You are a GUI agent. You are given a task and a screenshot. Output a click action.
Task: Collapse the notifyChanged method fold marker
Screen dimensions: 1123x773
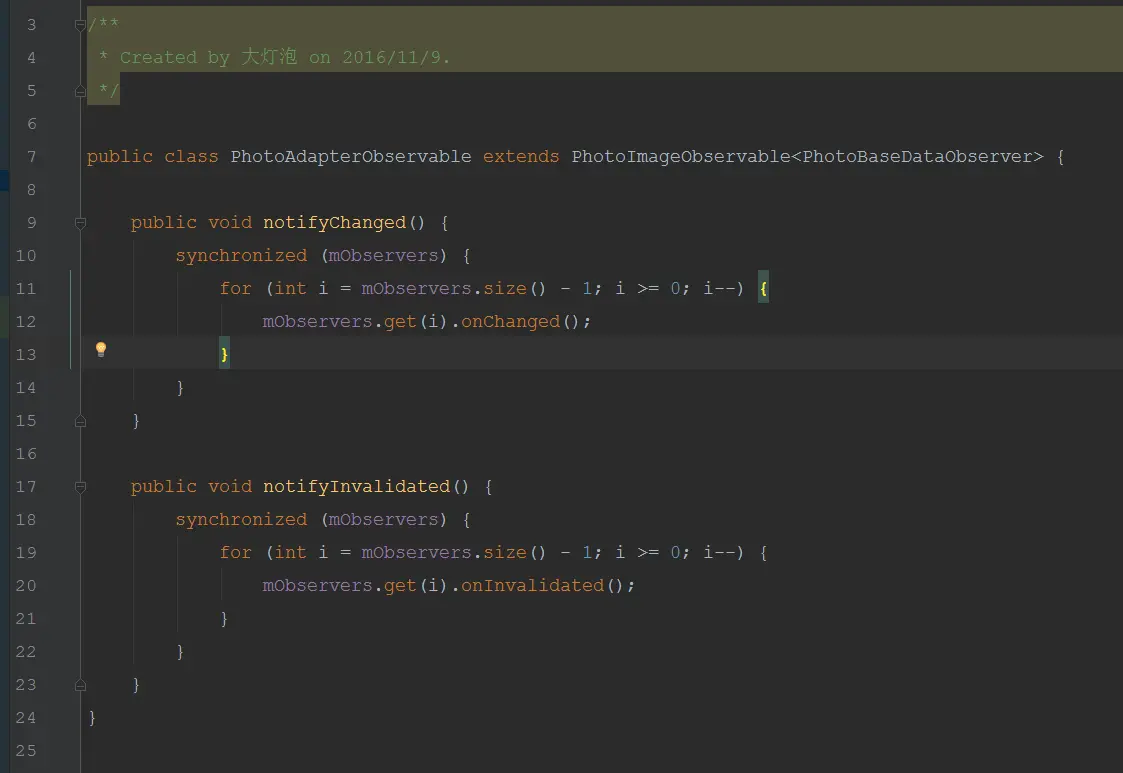coord(80,223)
